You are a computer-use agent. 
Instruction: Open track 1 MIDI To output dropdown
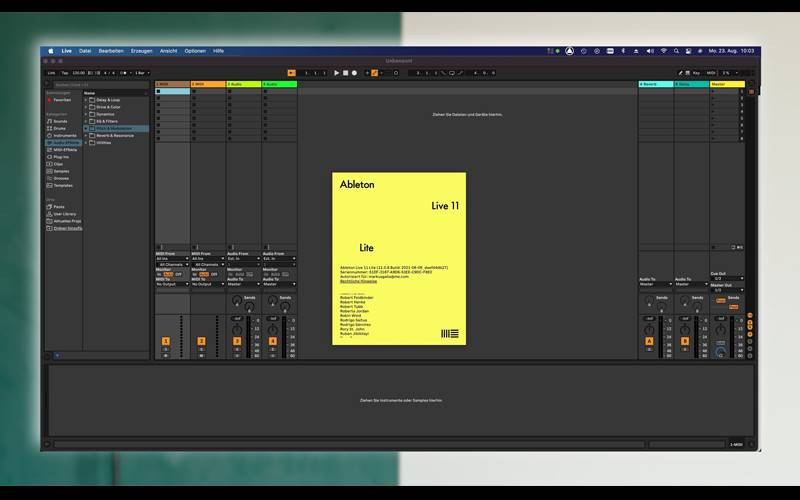coord(172,284)
